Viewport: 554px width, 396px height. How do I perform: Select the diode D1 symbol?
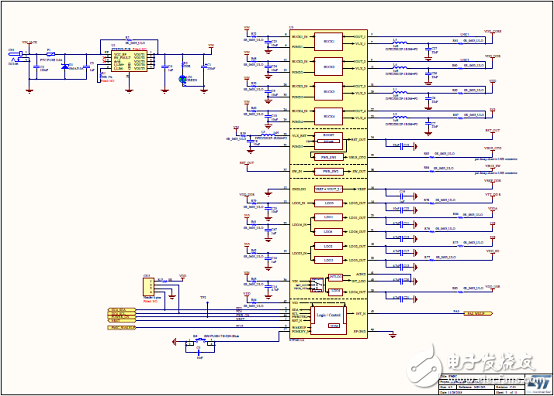click(x=65, y=66)
